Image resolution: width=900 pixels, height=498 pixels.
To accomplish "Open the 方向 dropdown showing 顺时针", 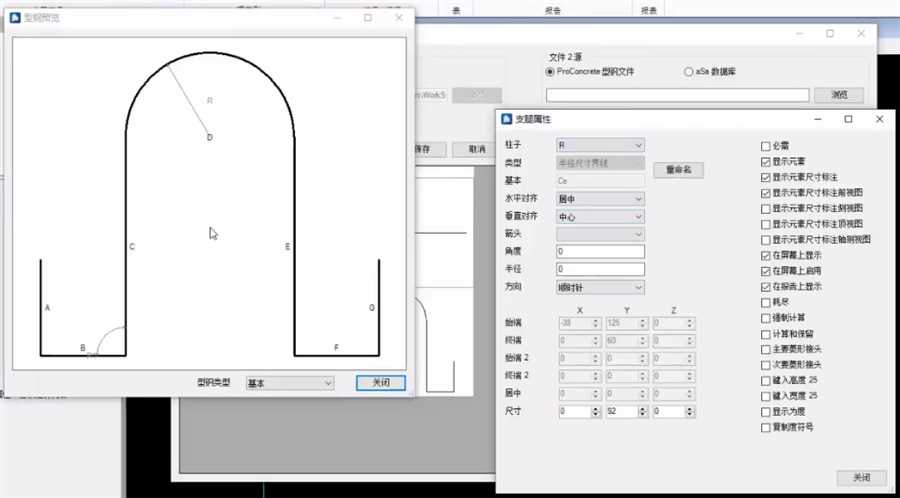I will pos(600,287).
